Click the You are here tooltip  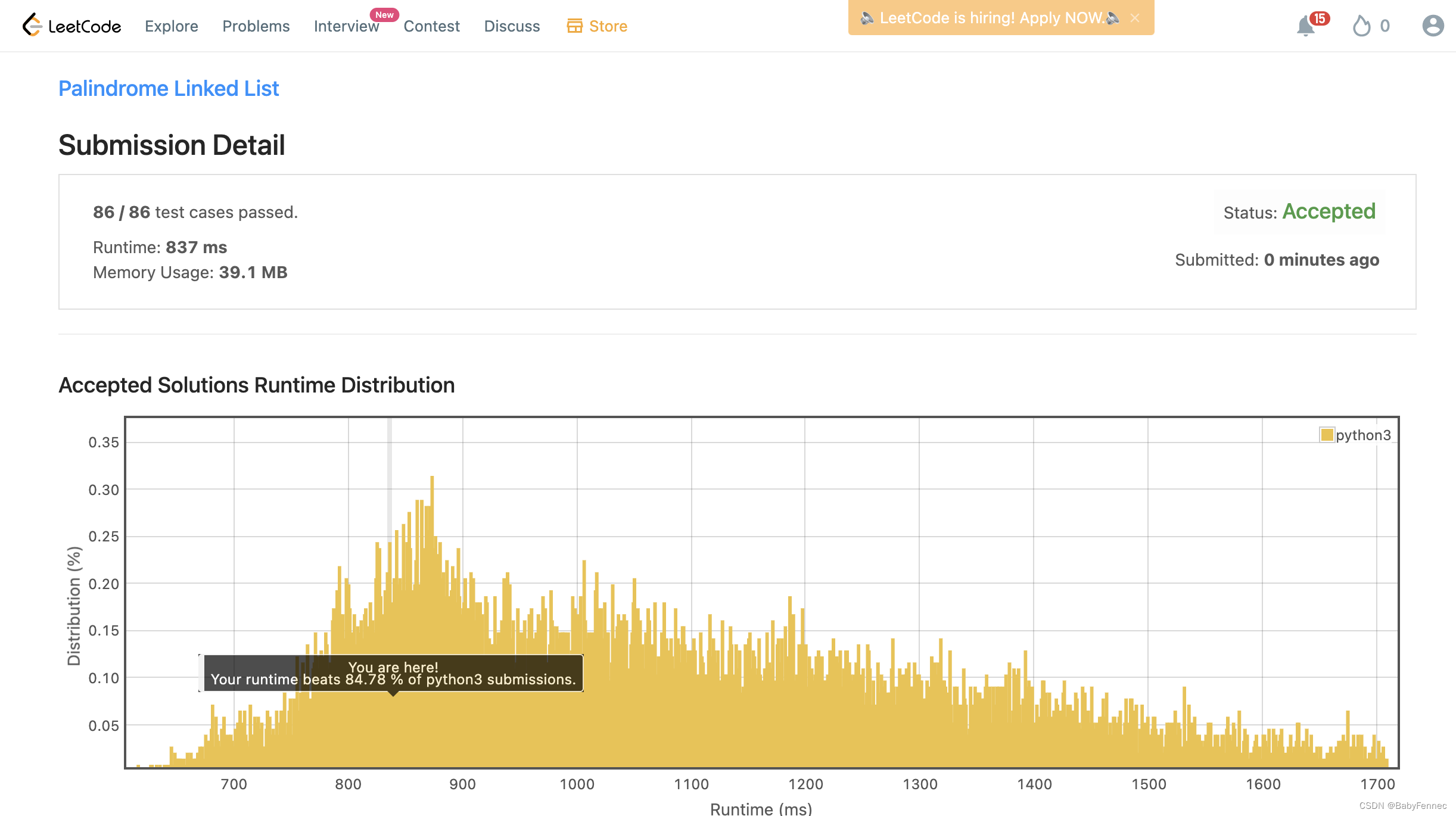pyautogui.click(x=393, y=673)
